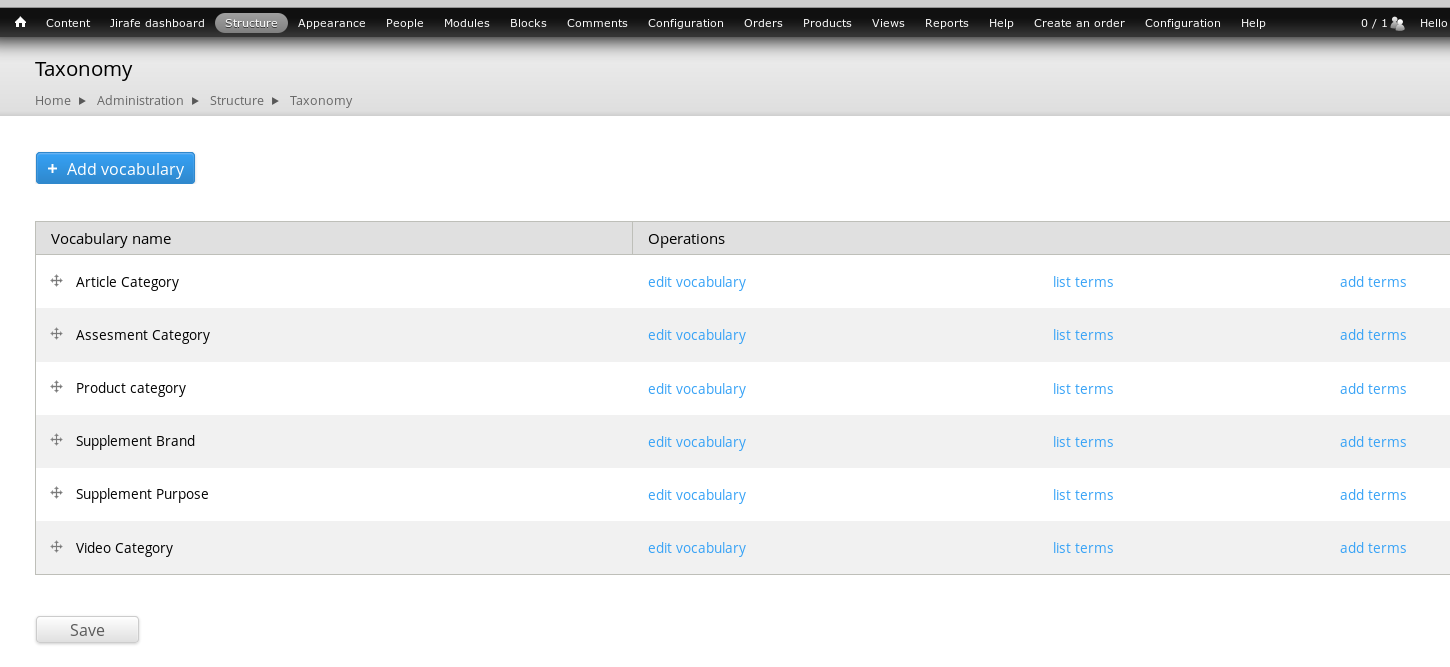Click the Hello user link
The width and height of the screenshot is (1450, 667).
1434,23
